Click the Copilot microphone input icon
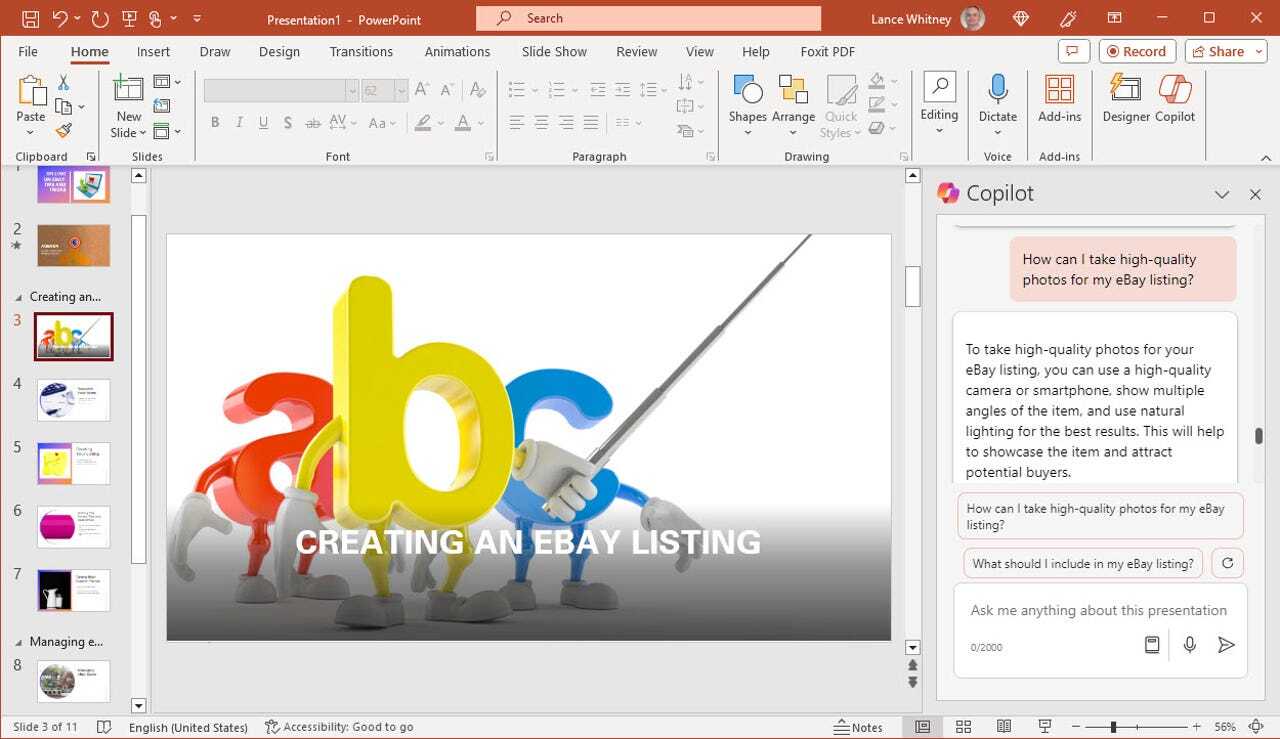Image resolution: width=1280 pixels, height=739 pixels. (1189, 645)
